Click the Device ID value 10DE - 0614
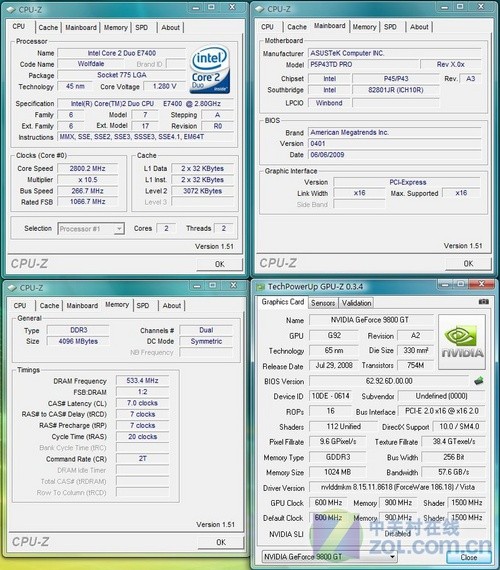The width and height of the screenshot is (500, 570). pyautogui.click(x=331, y=396)
